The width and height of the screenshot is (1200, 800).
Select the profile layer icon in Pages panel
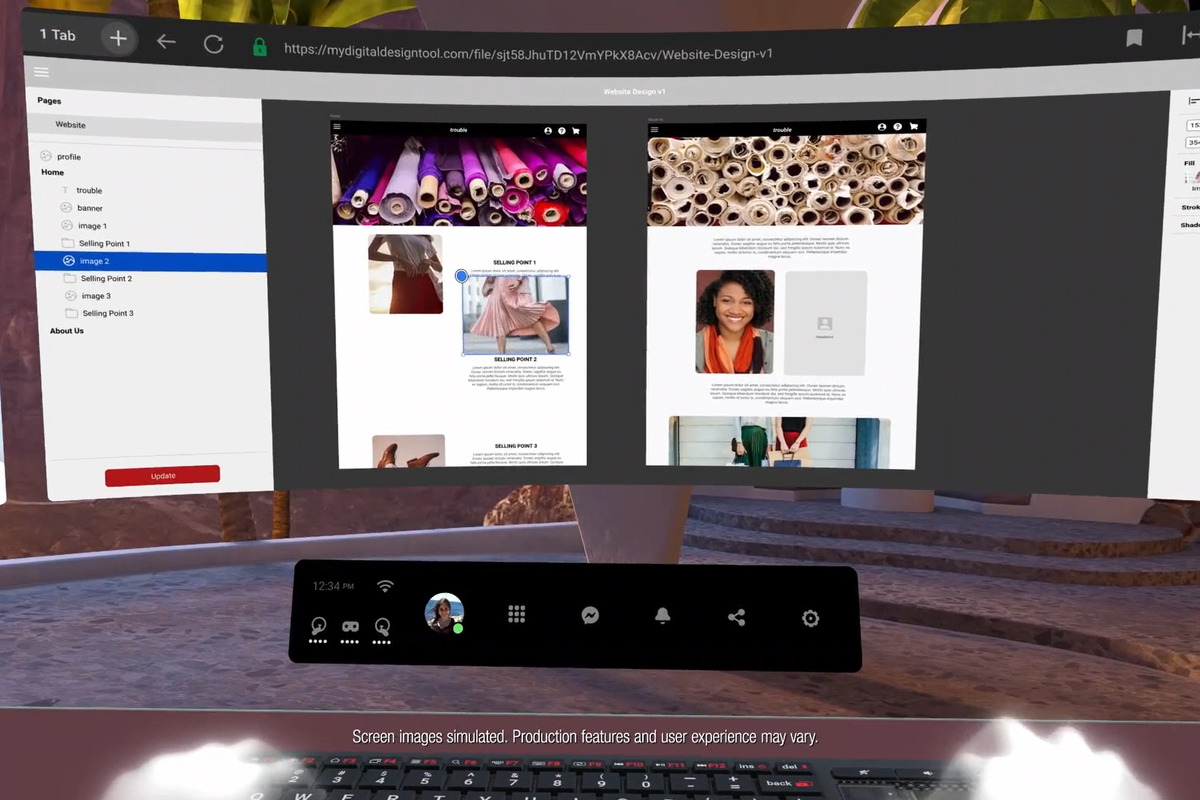click(x=45, y=157)
